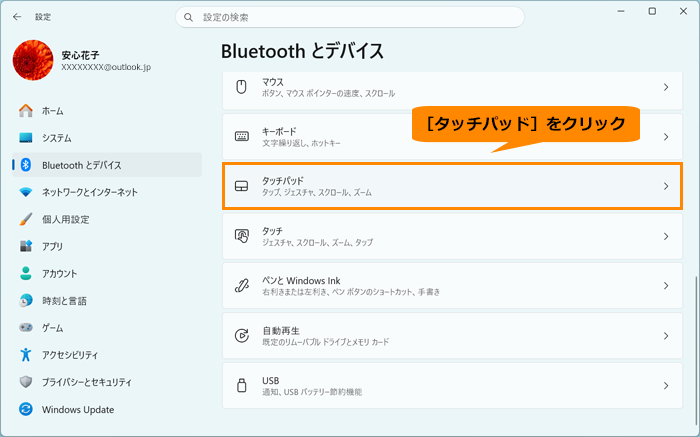Expand the キーボード settings chevron
The image size is (700, 437).
tap(666, 137)
